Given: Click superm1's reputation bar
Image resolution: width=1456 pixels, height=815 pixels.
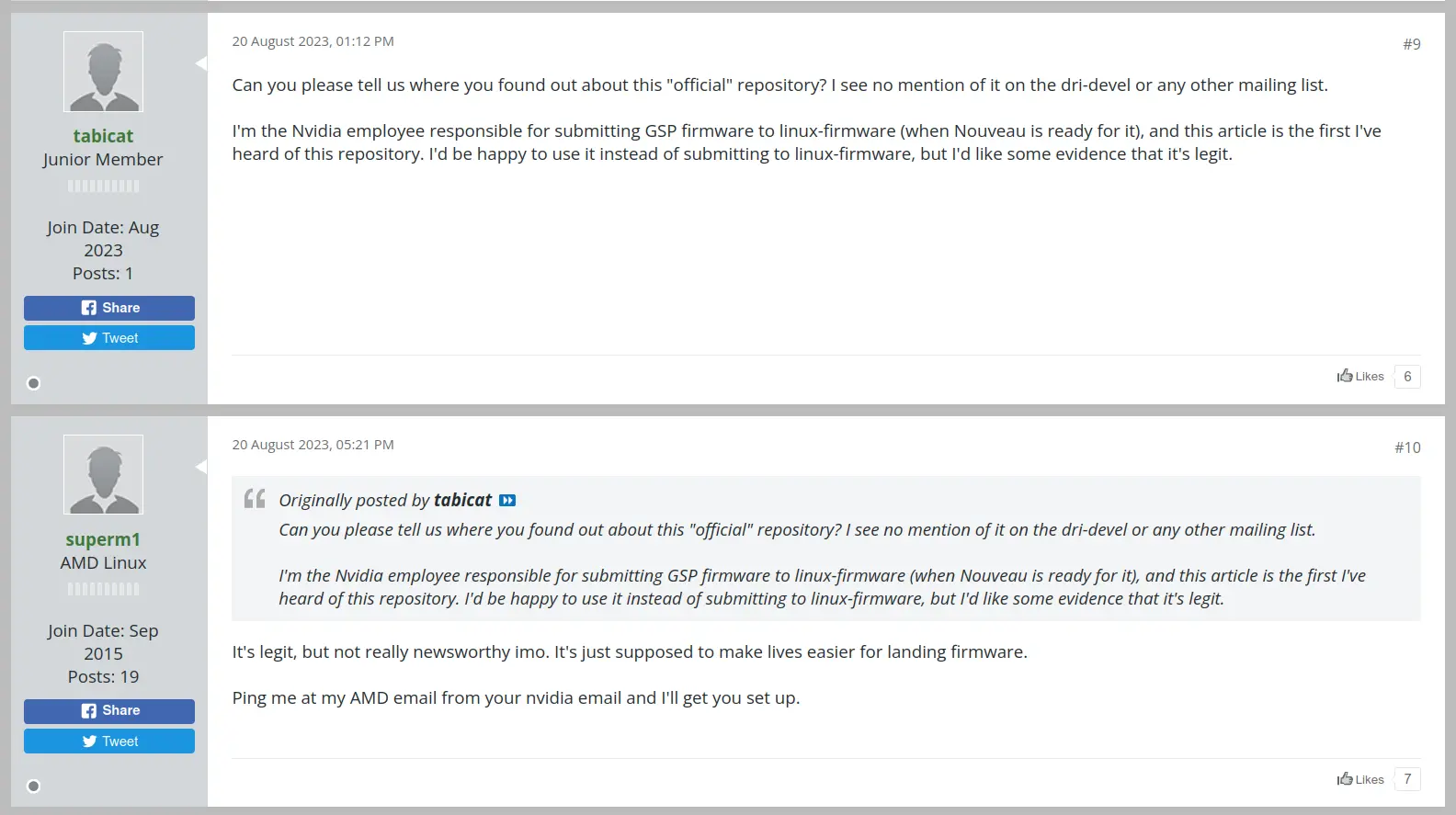Looking at the screenshot, I should (x=103, y=589).
